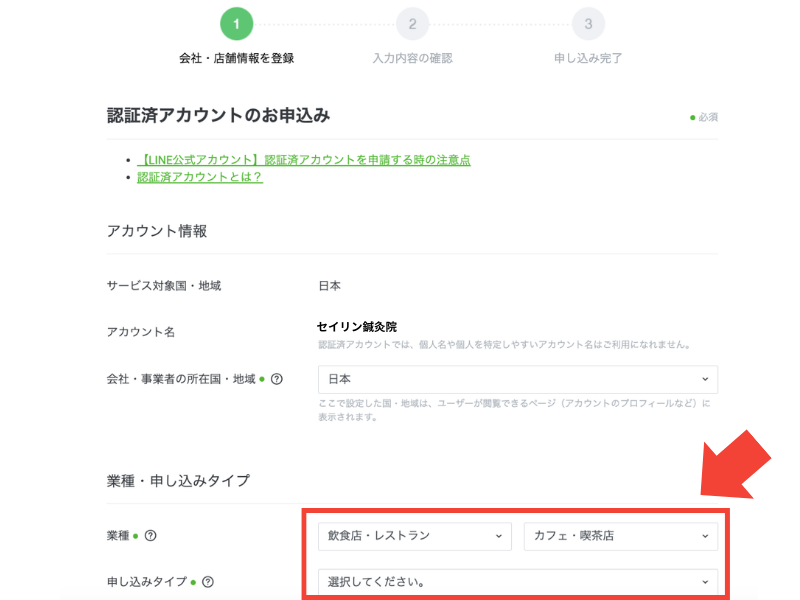Click the green step 1 circle
The width and height of the screenshot is (800, 600).
(236, 23)
